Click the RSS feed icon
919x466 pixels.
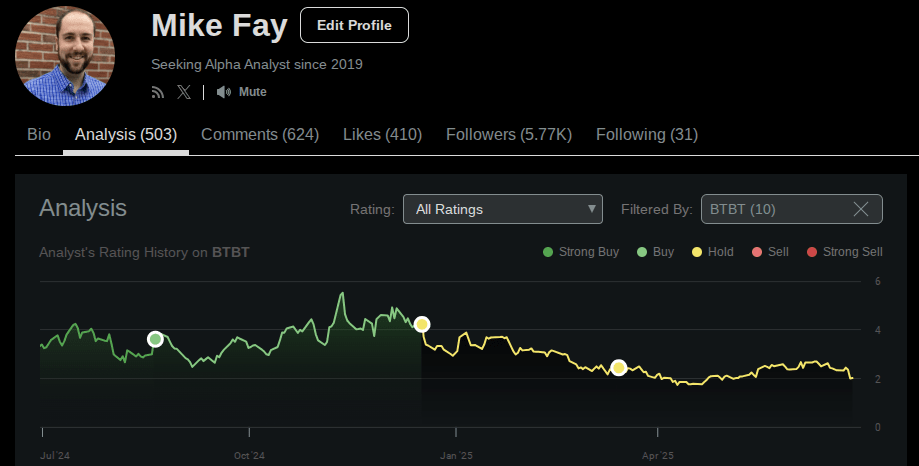158,92
